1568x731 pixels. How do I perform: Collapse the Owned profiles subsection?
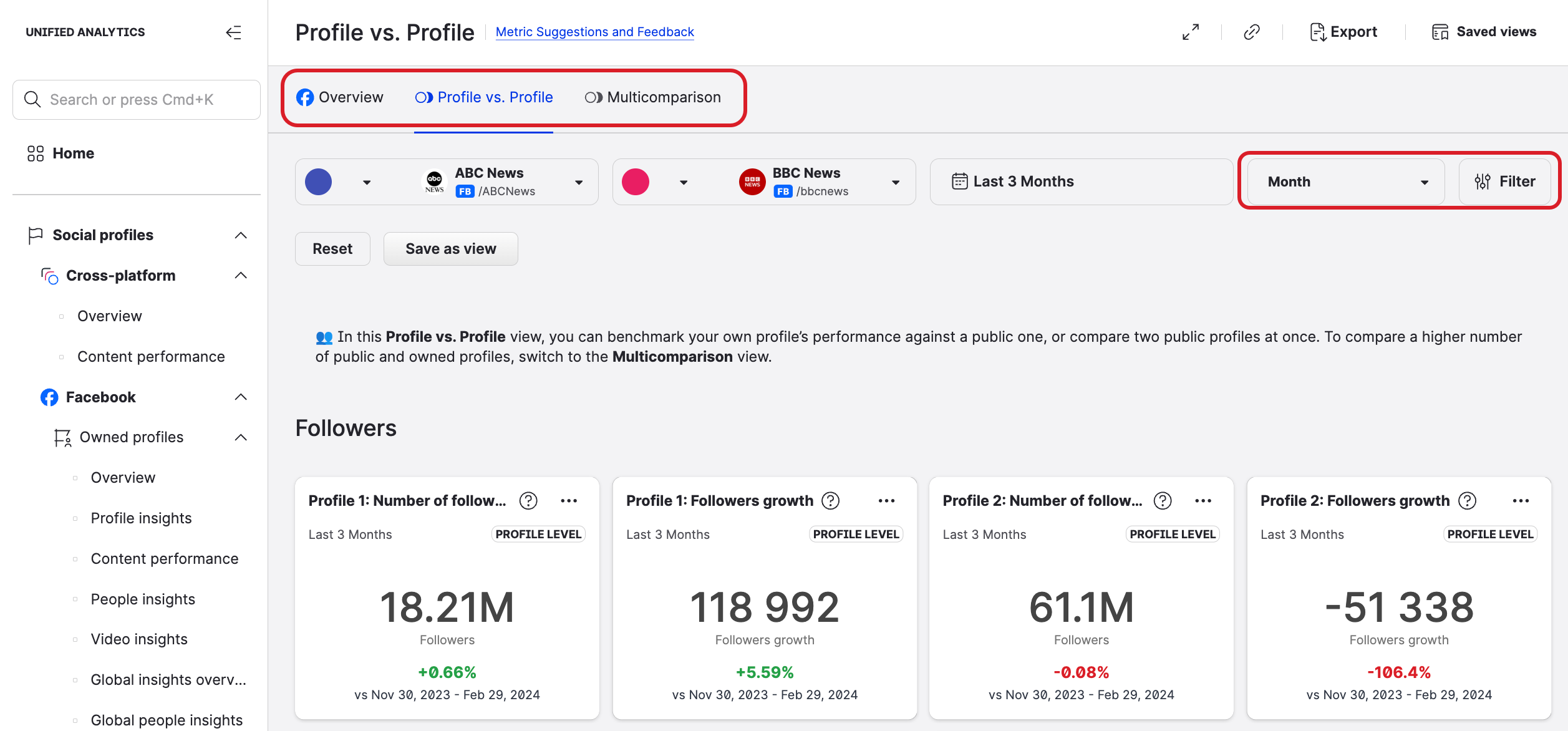[x=241, y=437]
